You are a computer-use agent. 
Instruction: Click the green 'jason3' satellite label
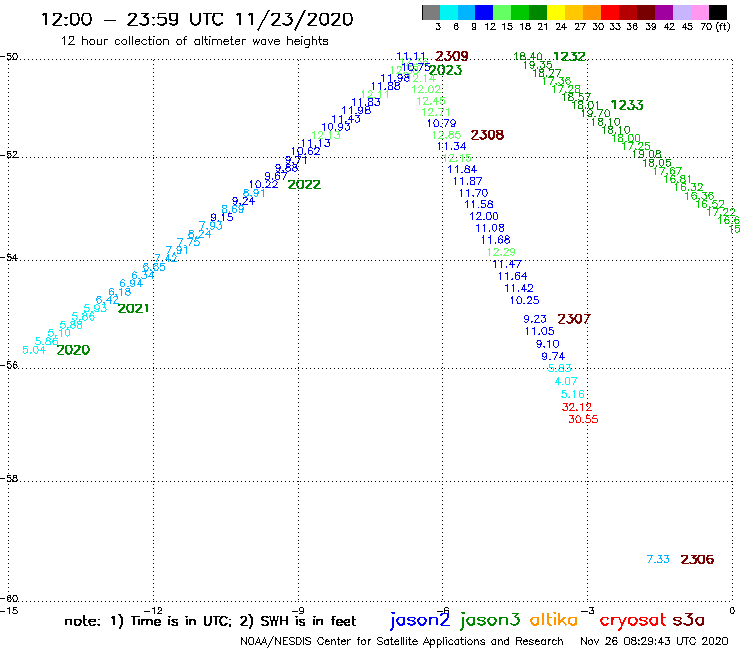490,620
